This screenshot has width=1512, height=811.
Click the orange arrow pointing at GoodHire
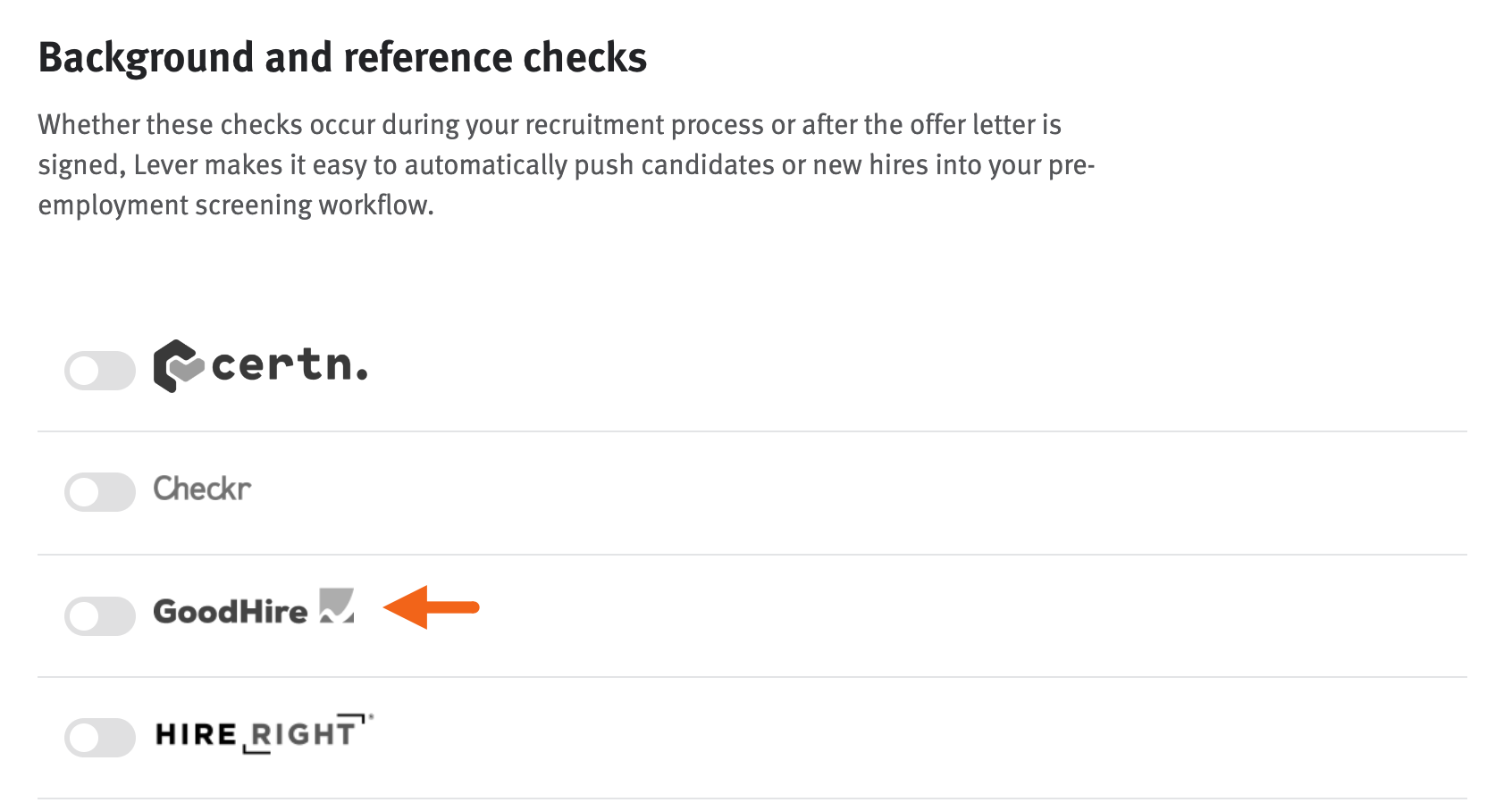coord(432,607)
